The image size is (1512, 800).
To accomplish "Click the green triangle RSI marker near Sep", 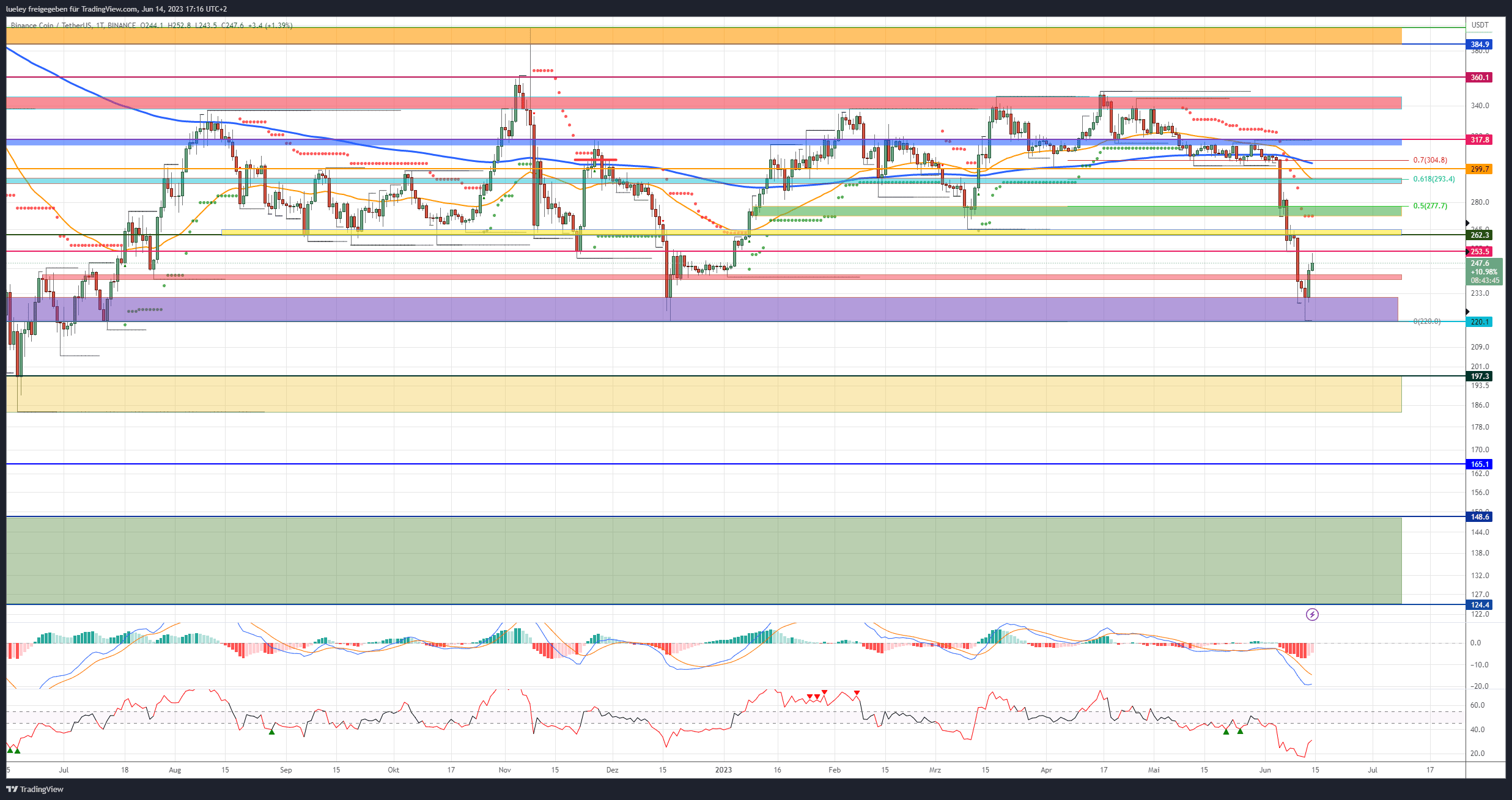I will point(272,731).
